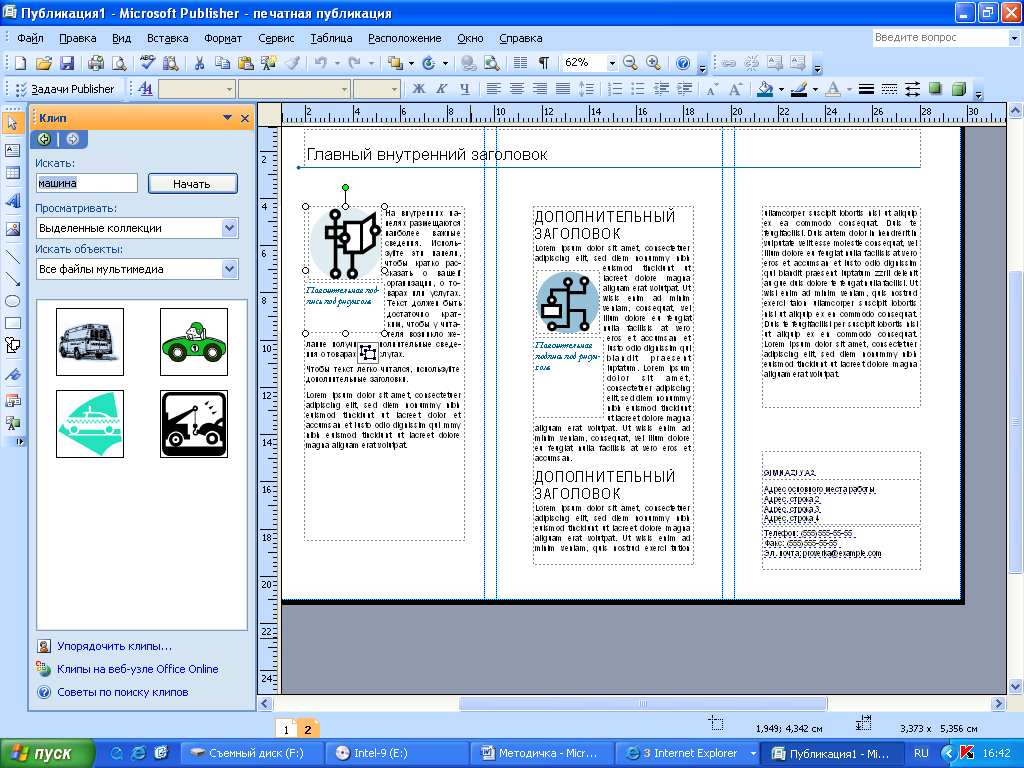This screenshot has height=768, width=1024.
Task: Insert the green race car clip
Action: (x=194, y=342)
